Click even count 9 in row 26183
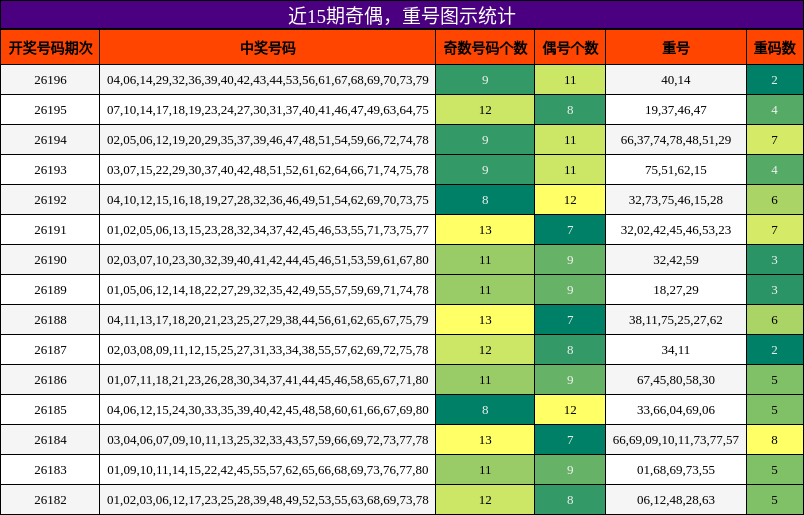The width and height of the screenshot is (804, 515). coord(570,470)
